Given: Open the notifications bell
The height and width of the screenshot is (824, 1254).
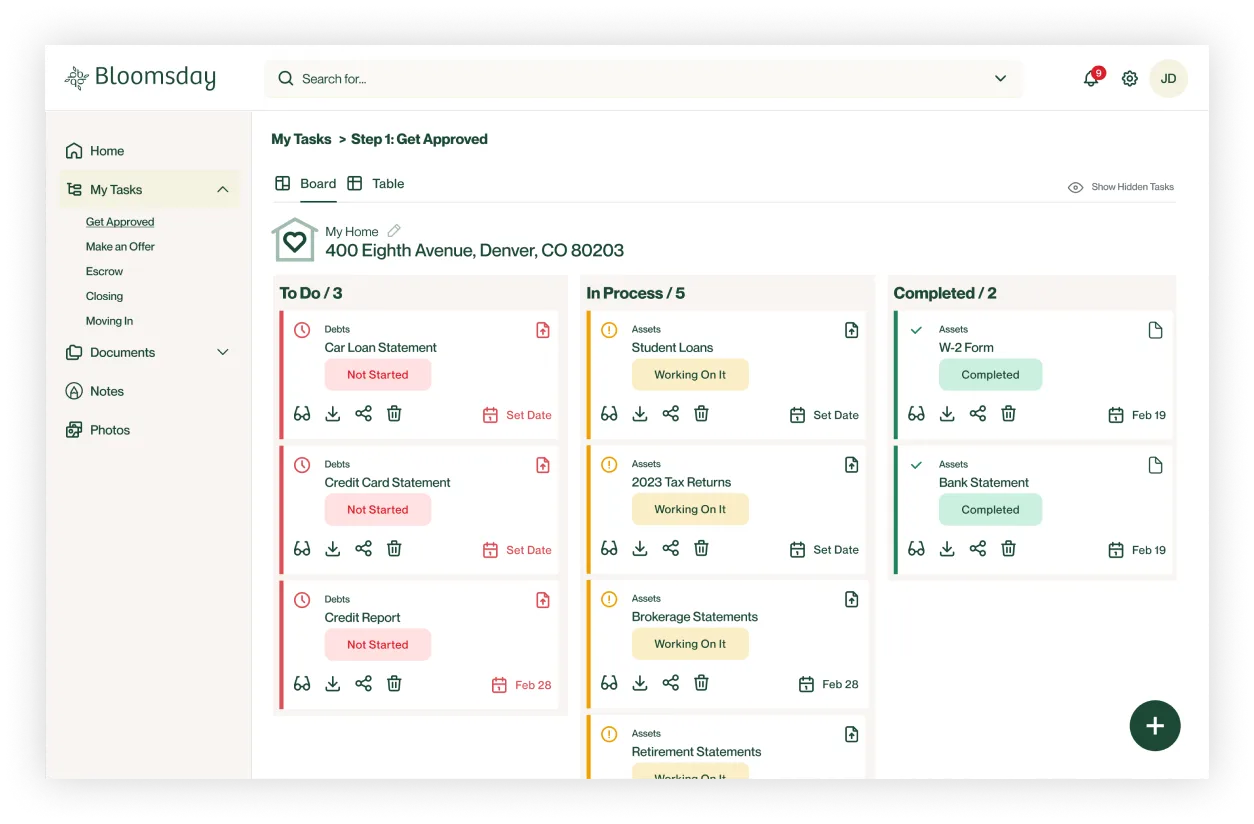Looking at the screenshot, I should (x=1091, y=78).
